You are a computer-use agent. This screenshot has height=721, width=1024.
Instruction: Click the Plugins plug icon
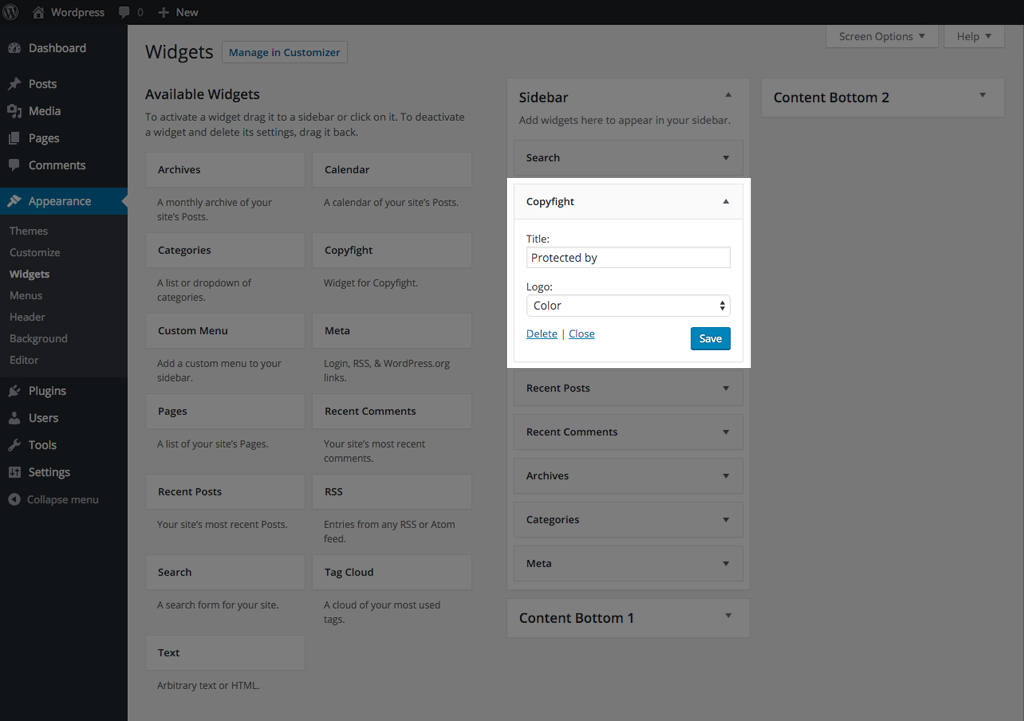click(14, 391)
